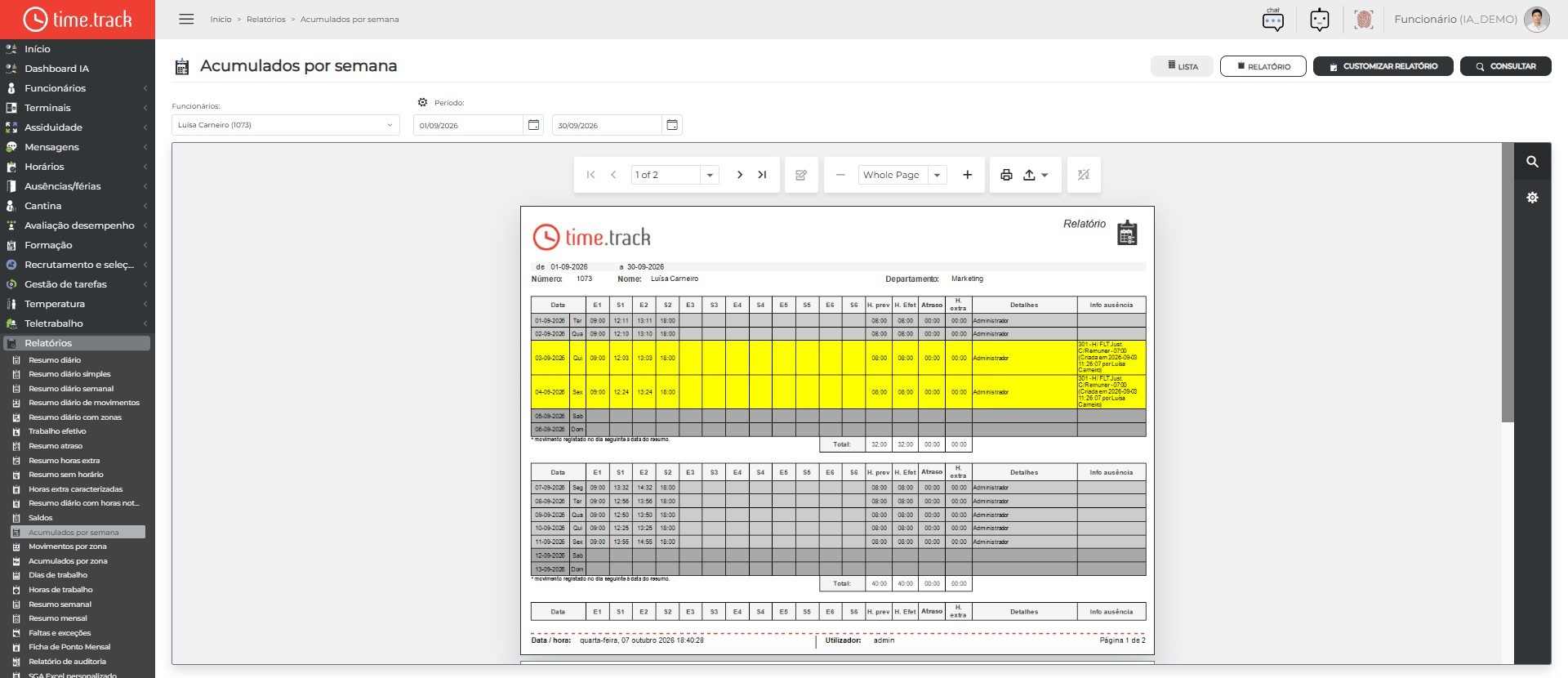Zoom out the report view

tap(840, 175)
